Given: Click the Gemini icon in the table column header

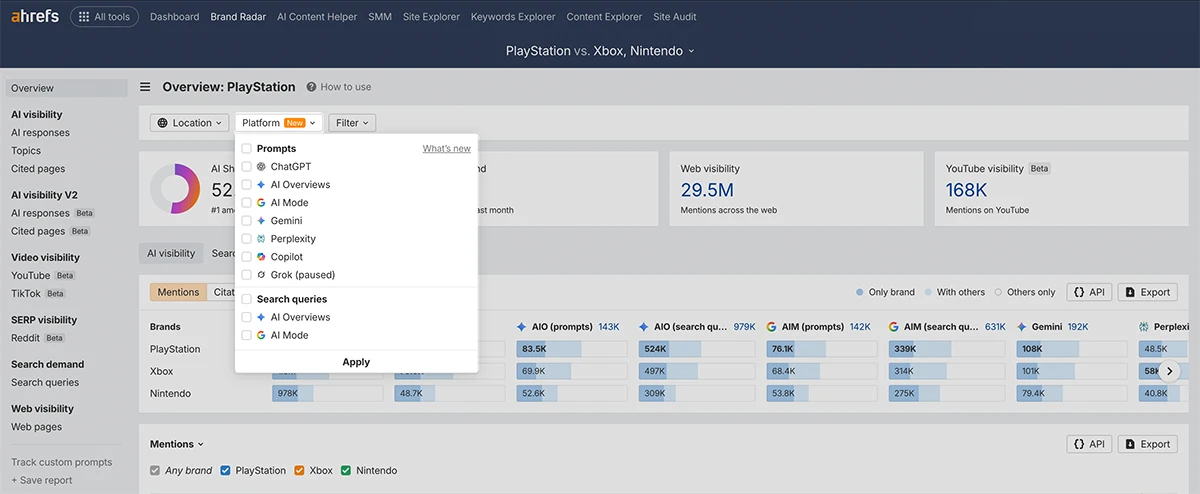Looking at the screenshot, I should 1023,327.
